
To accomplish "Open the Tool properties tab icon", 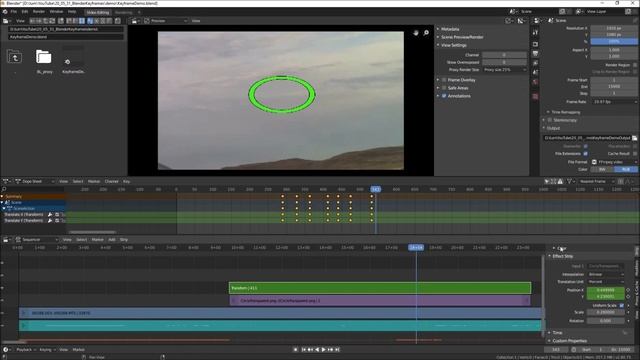I will pos(535,33).
